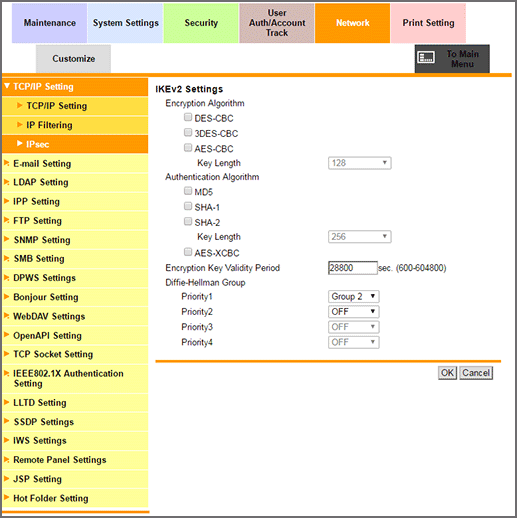Open the Priority1 Diffie-Hellman Group dropdown
This screenshot has height=518, width=517.
[x=354, y=296]
